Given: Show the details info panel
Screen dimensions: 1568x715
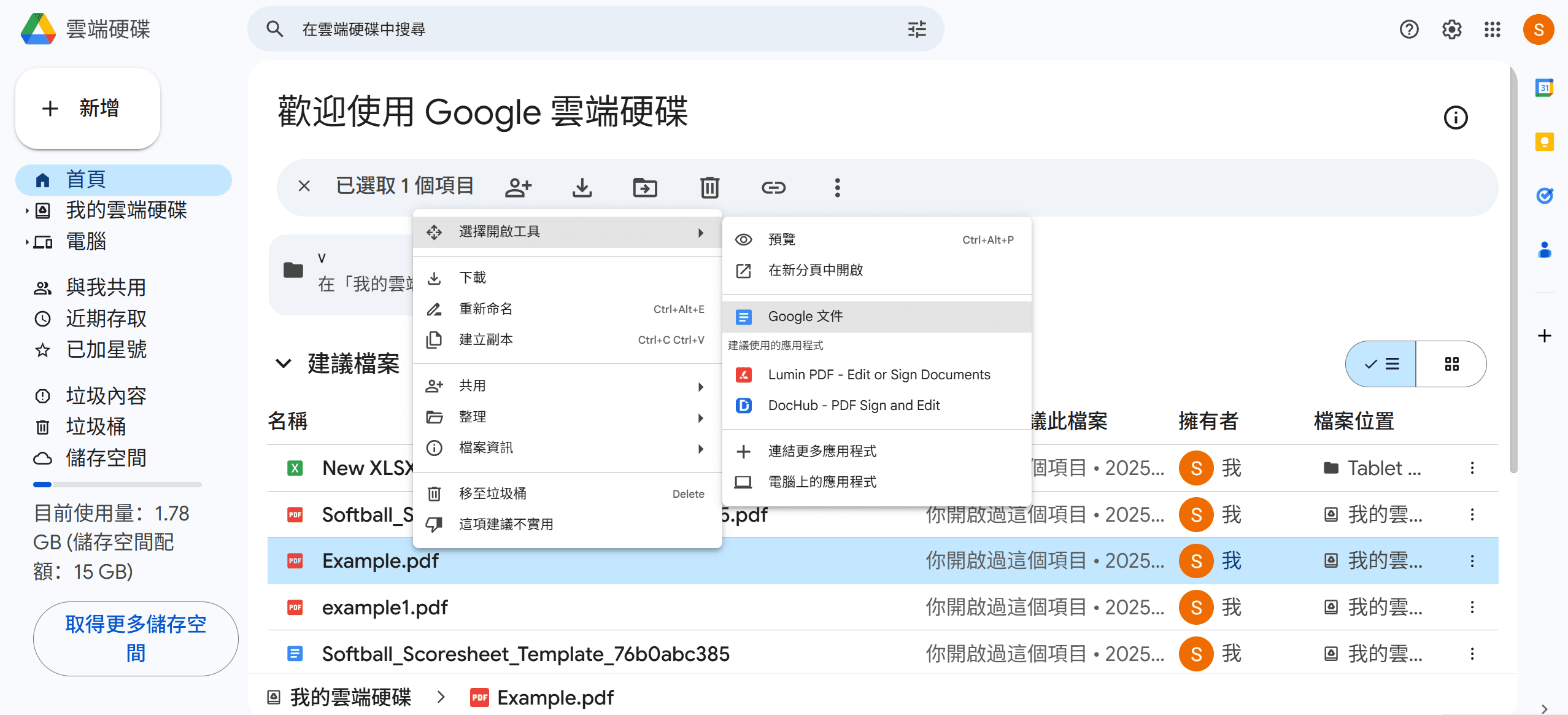Looking at the screenshot, I should [x=1456, y=117].
